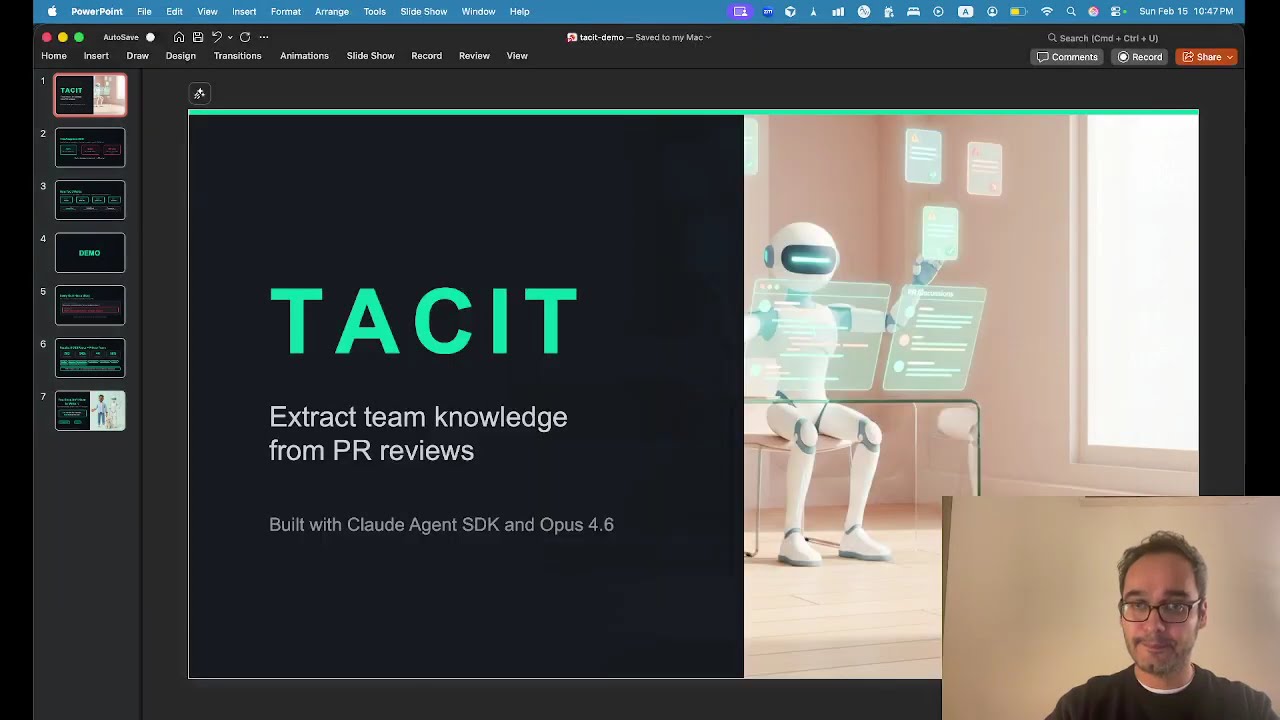
Task: Open the Window menu in the menu bar
Action: tap(478, 12)
